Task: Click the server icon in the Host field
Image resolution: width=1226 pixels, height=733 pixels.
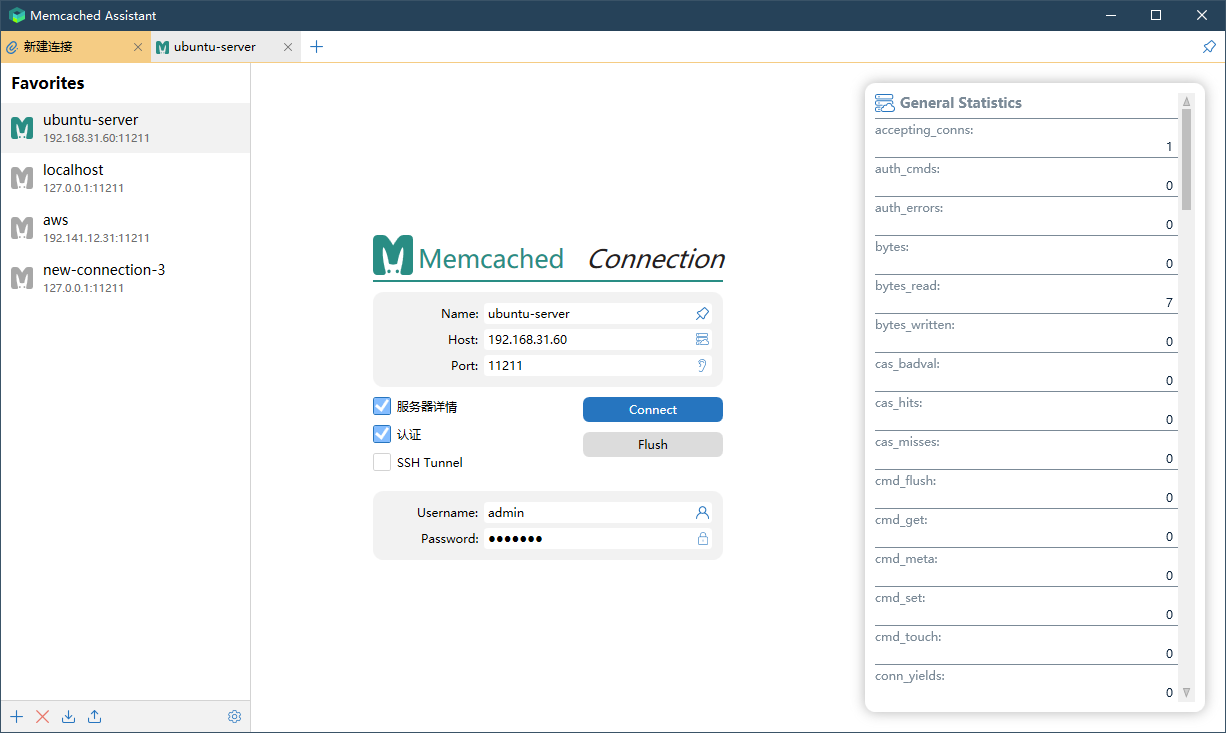Action: (702, 340)
